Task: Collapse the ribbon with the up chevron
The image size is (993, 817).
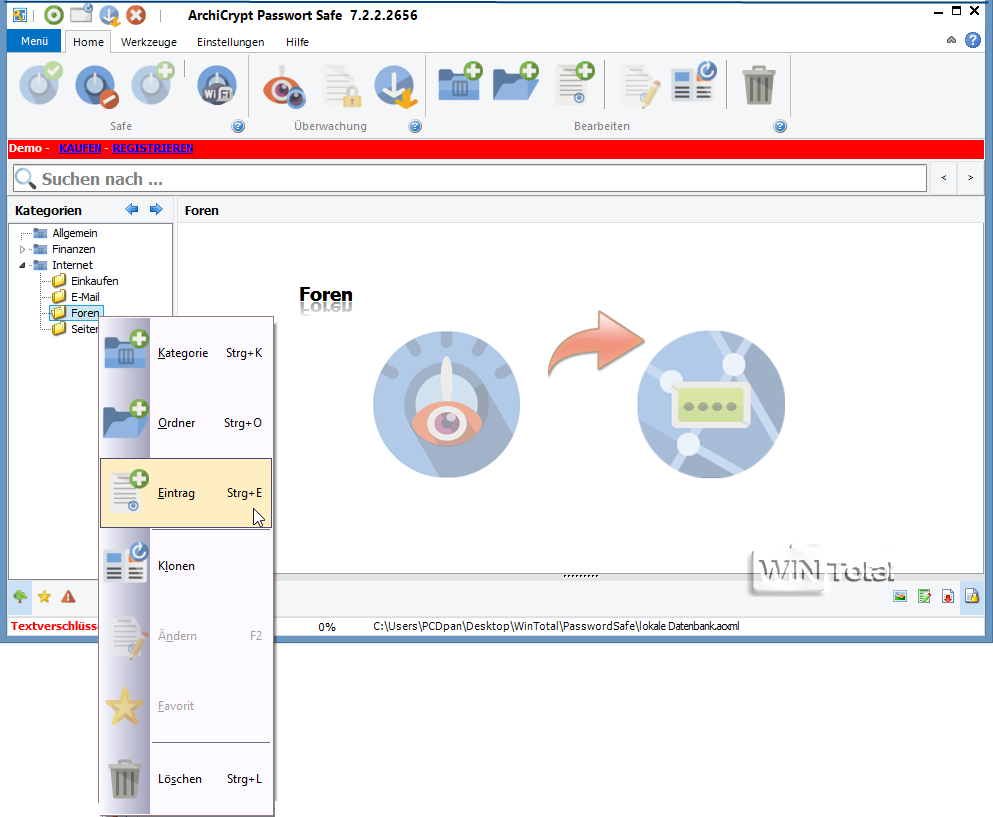Action: 951,40
